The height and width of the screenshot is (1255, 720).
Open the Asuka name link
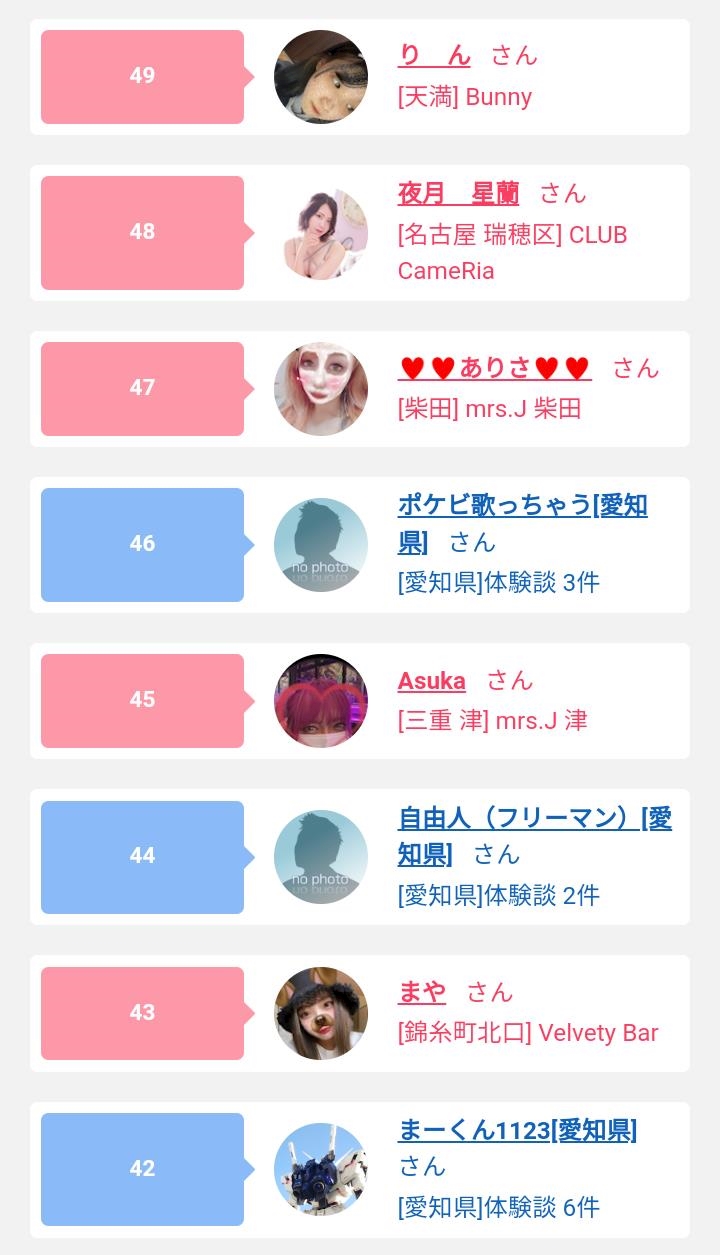click(431, 681)
